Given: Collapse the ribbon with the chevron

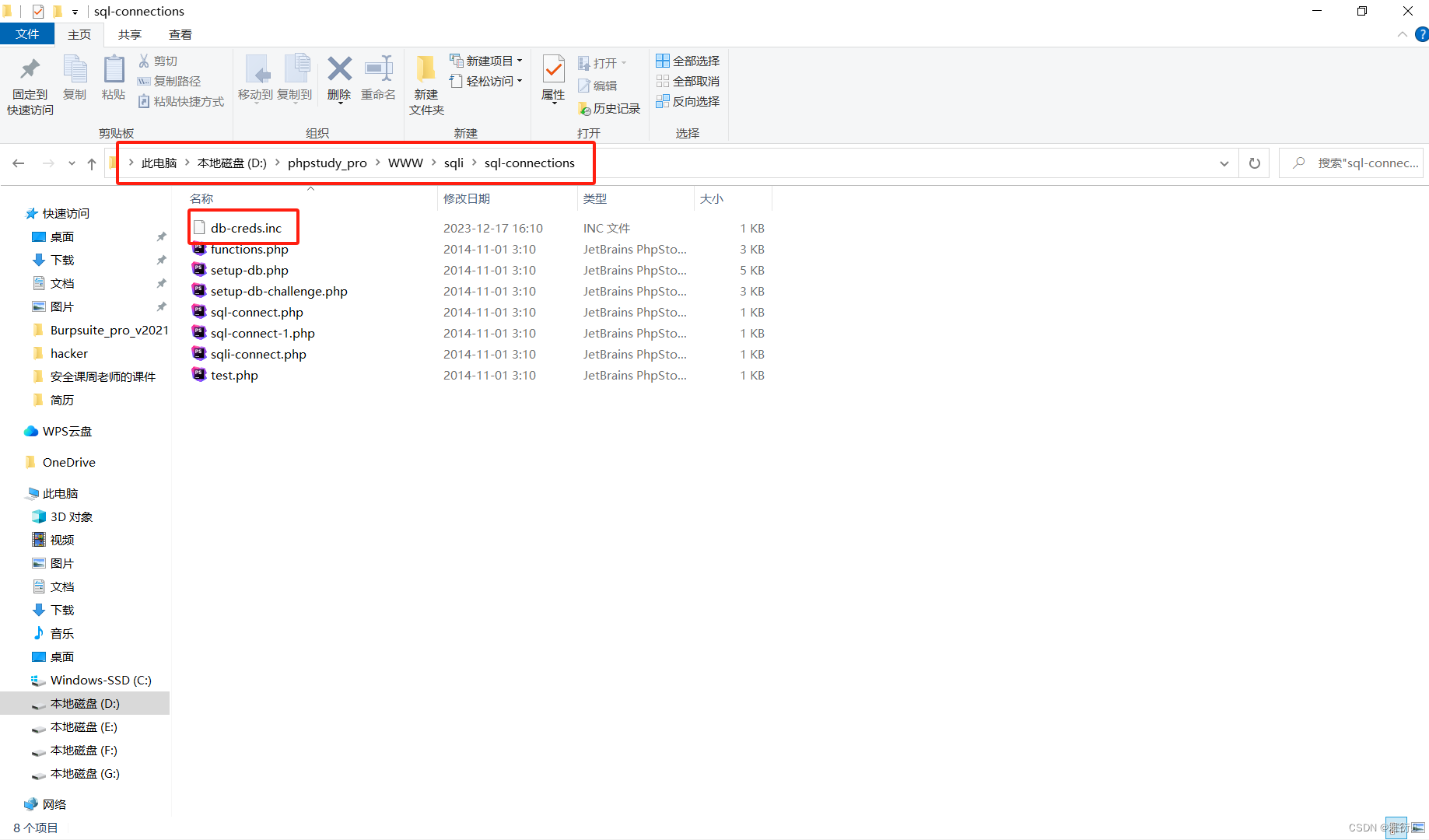Looking at the screenshot, I should [1402, 34].
